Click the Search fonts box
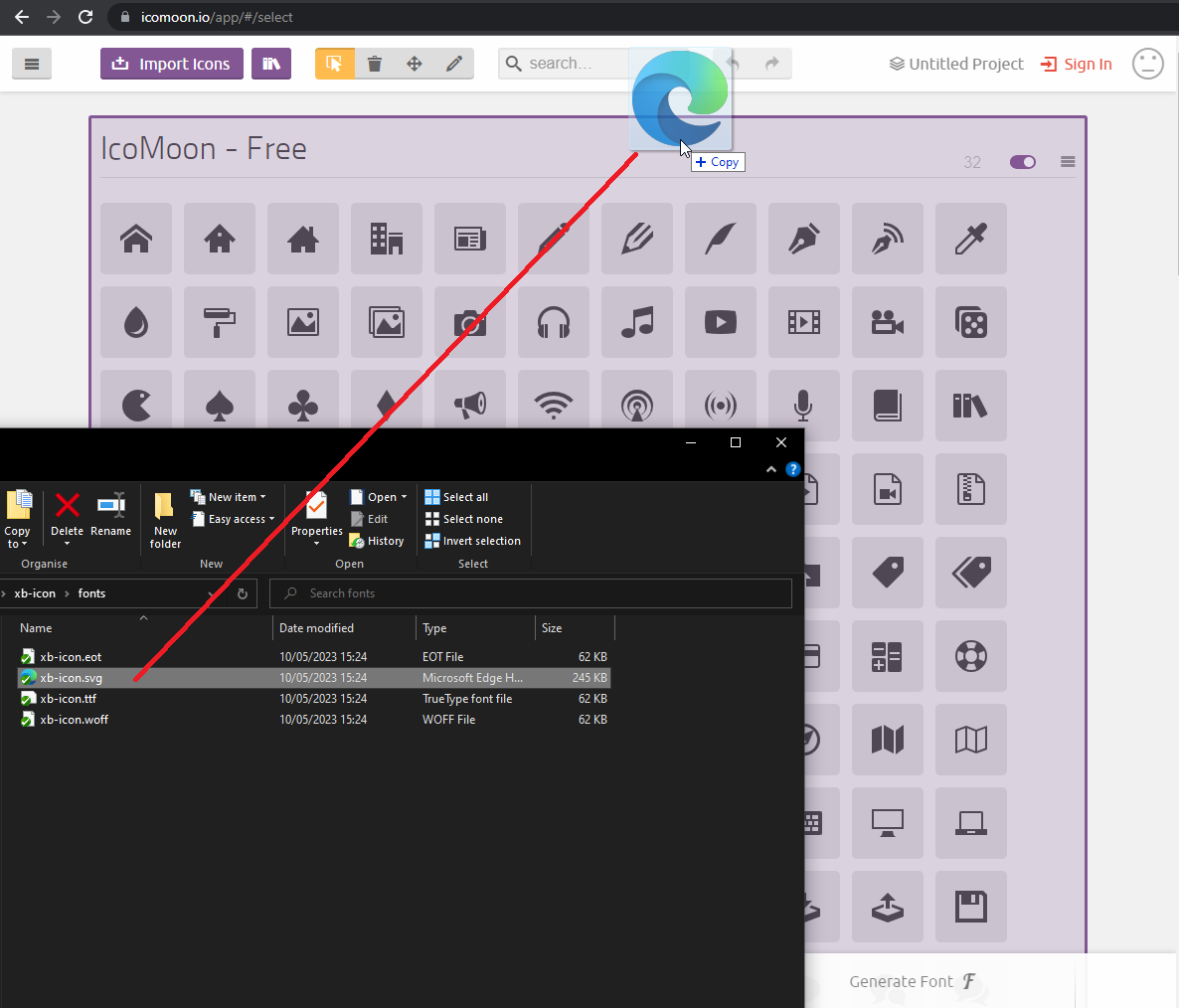The width and height of the screenshot is (1179, 1008). (x=531, y=593)
